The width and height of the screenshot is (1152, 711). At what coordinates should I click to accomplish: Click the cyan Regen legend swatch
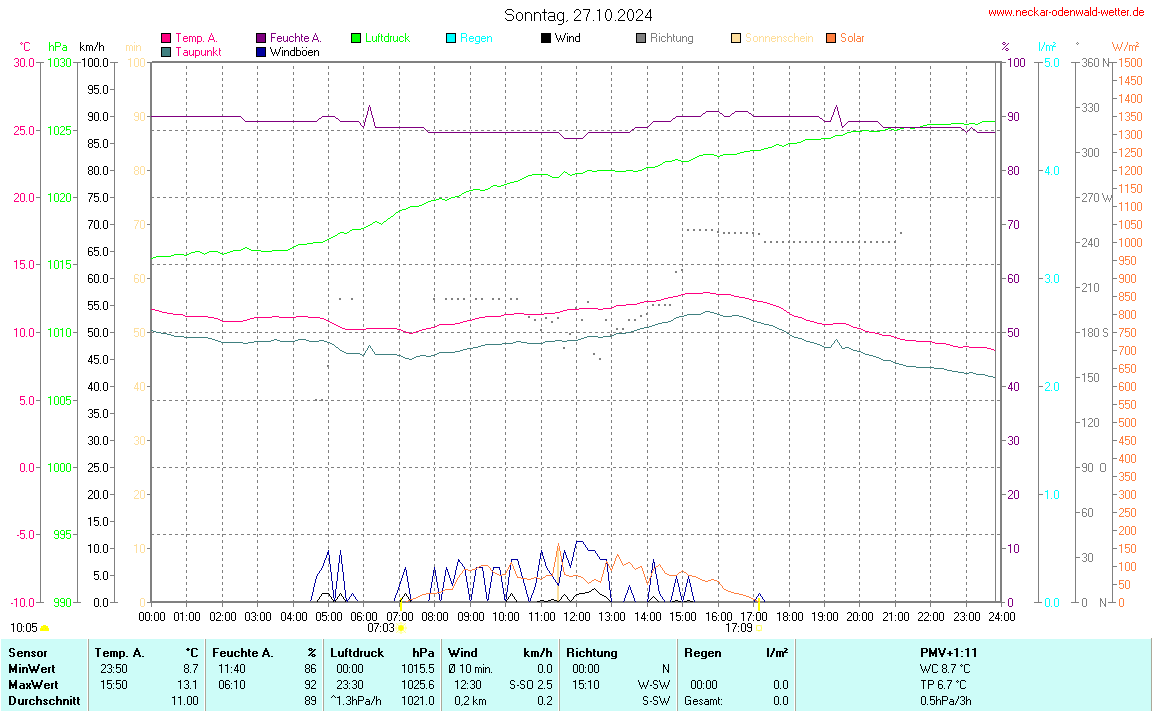451,38
